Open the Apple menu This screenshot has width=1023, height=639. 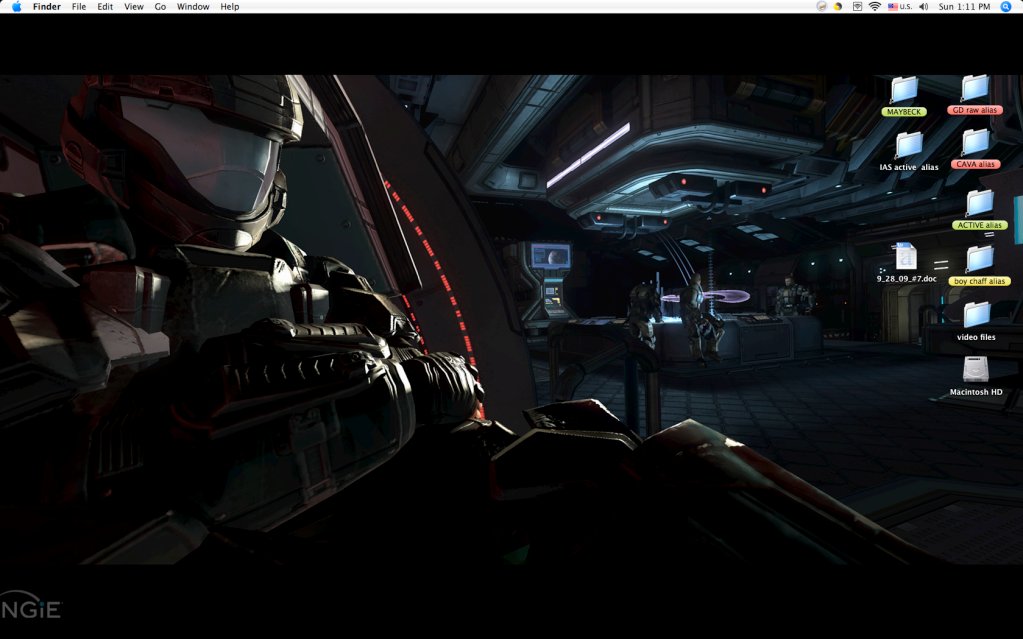pos(16,7)
